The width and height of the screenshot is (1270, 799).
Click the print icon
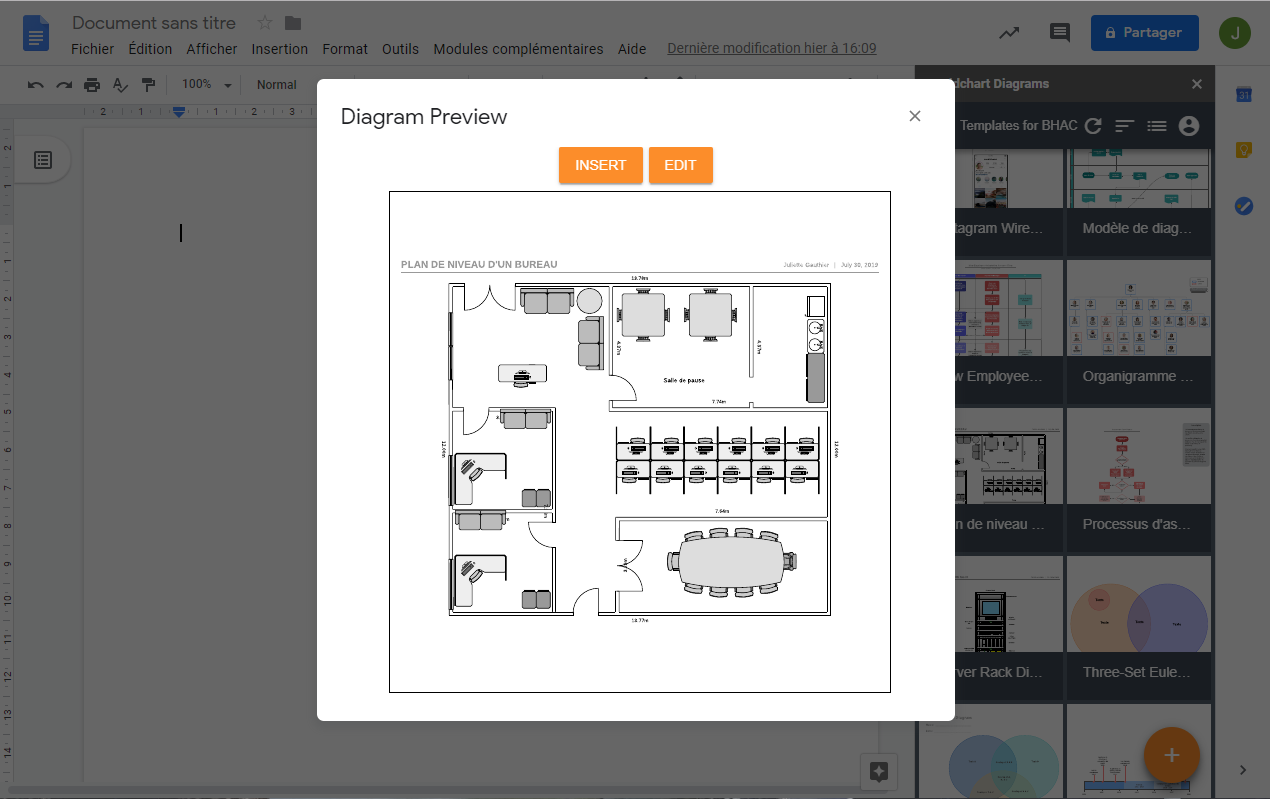pyautogui.click(x=90, y=85)
